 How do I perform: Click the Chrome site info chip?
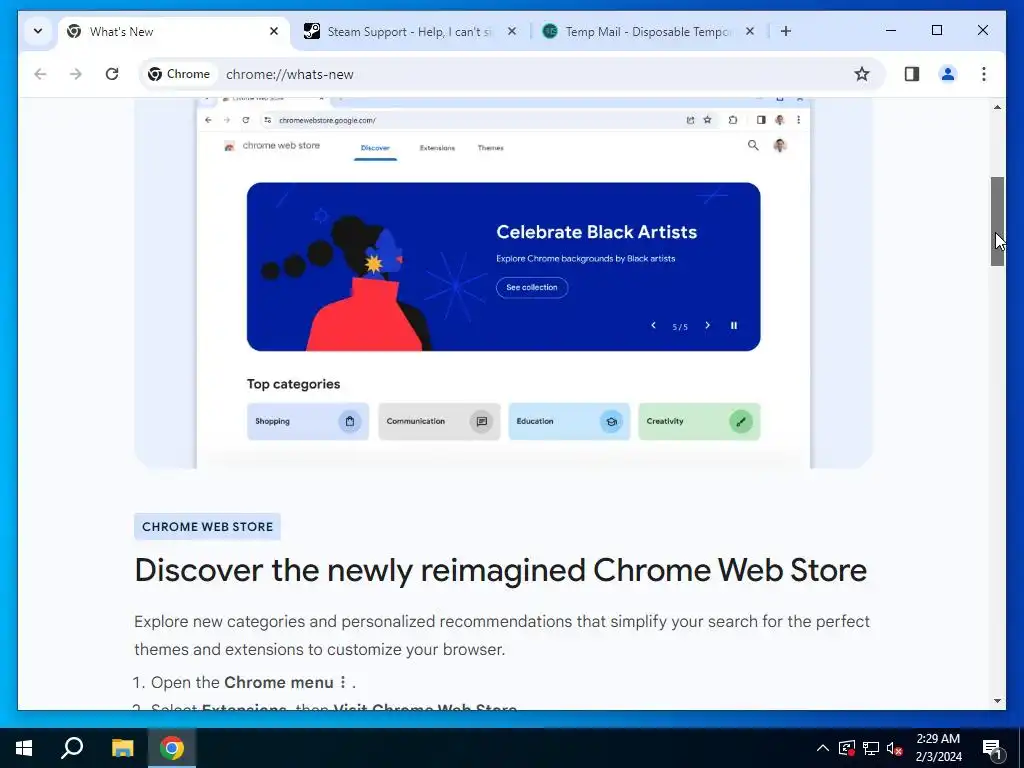179,74
